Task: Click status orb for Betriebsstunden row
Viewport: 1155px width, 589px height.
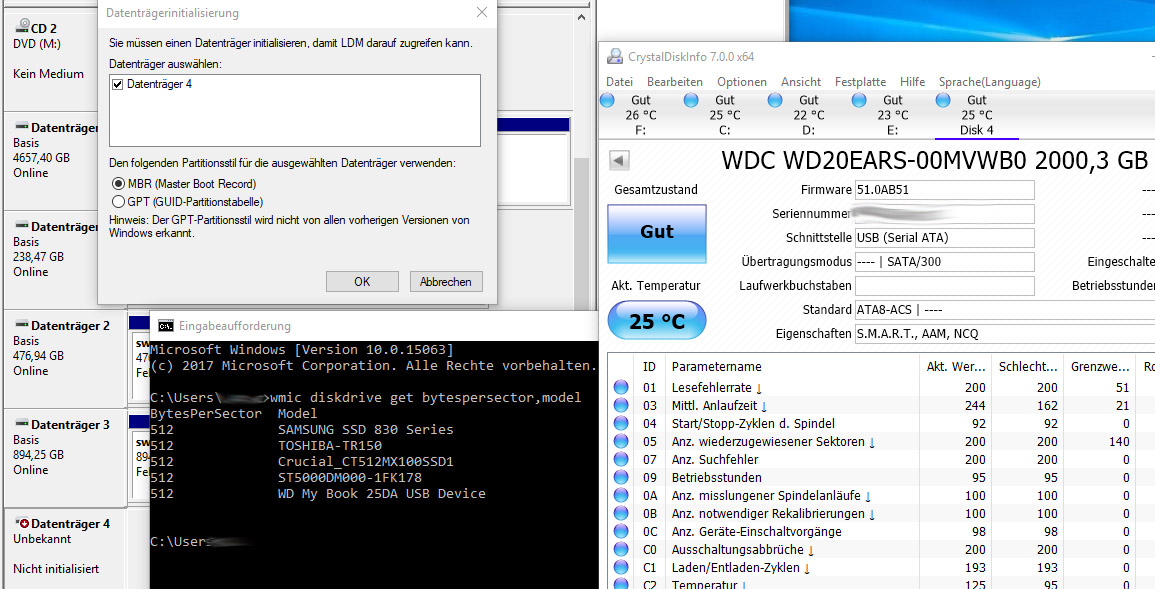Action: point(621,478)
